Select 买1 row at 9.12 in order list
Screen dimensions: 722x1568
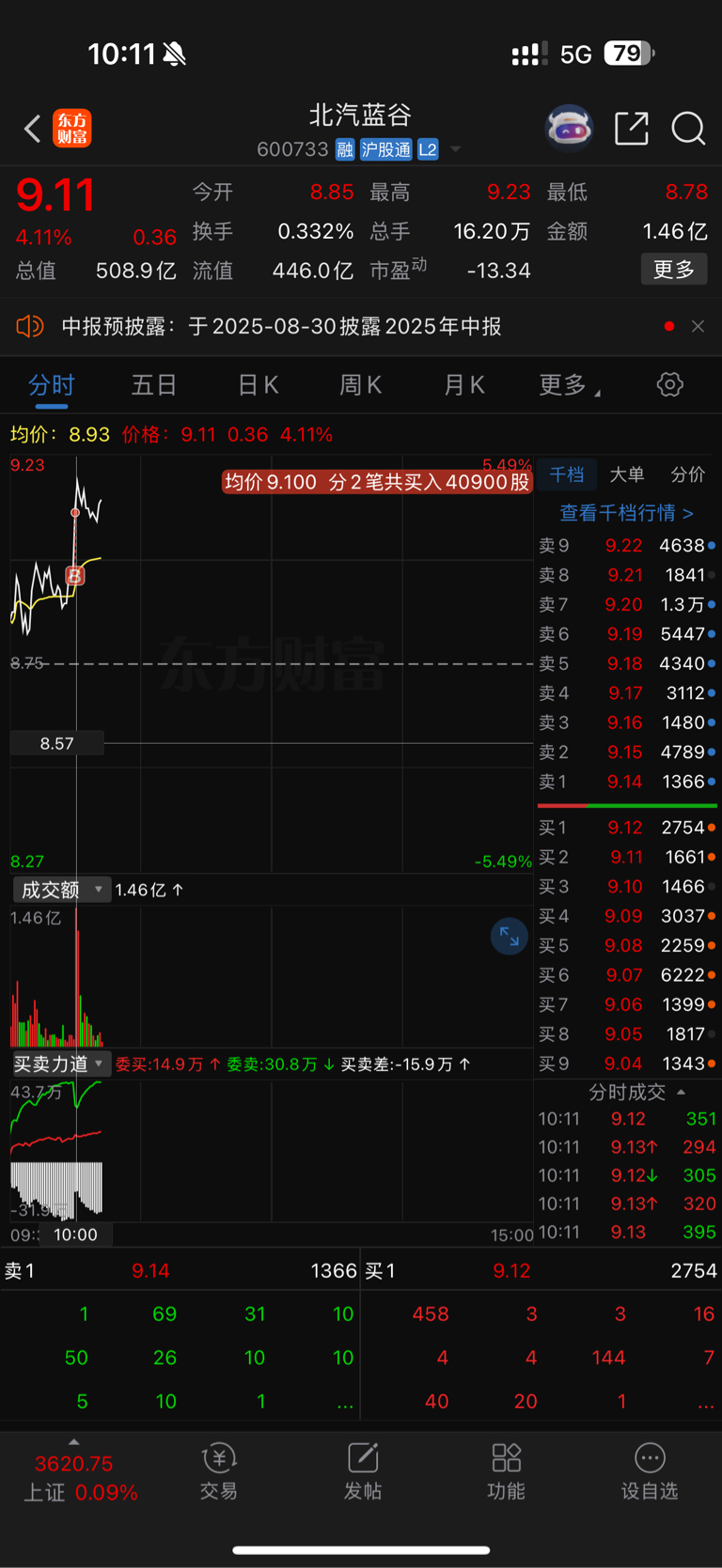627,828
